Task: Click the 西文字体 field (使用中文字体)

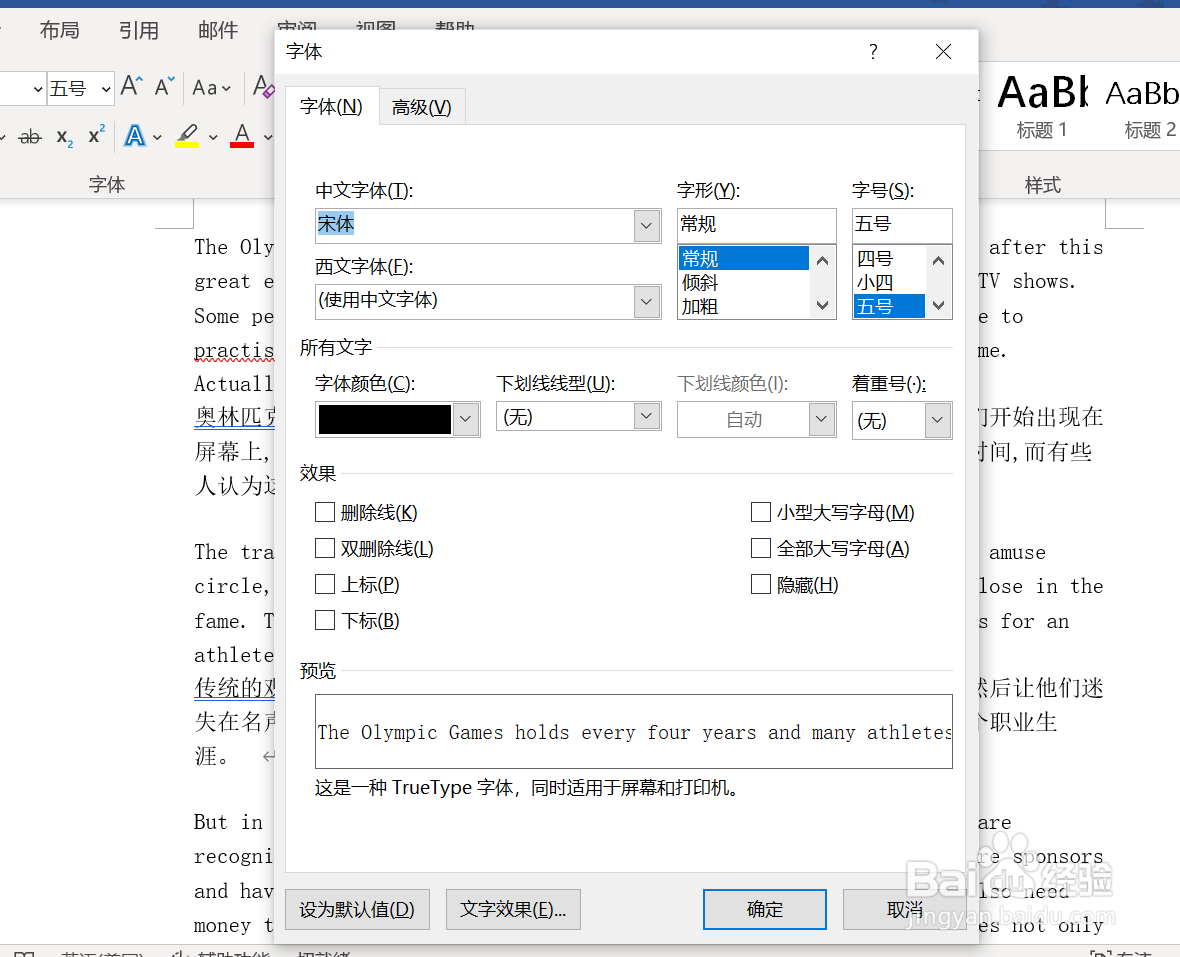Action: coord(475,302)
